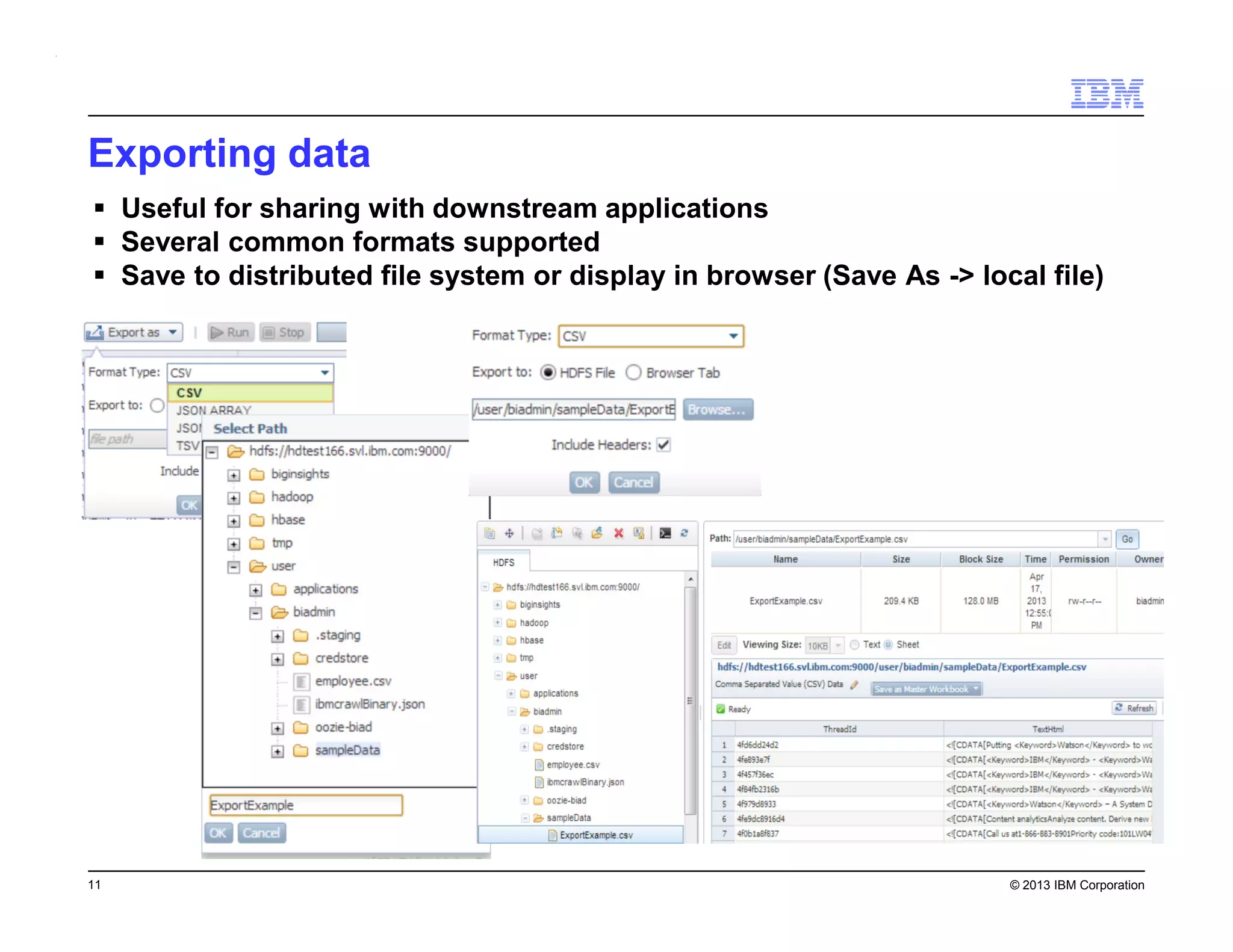The height and width of the screenshot is (952, 1233).
Task: Click Cancel in the Select Path dialog
Action: pos(261,833)
